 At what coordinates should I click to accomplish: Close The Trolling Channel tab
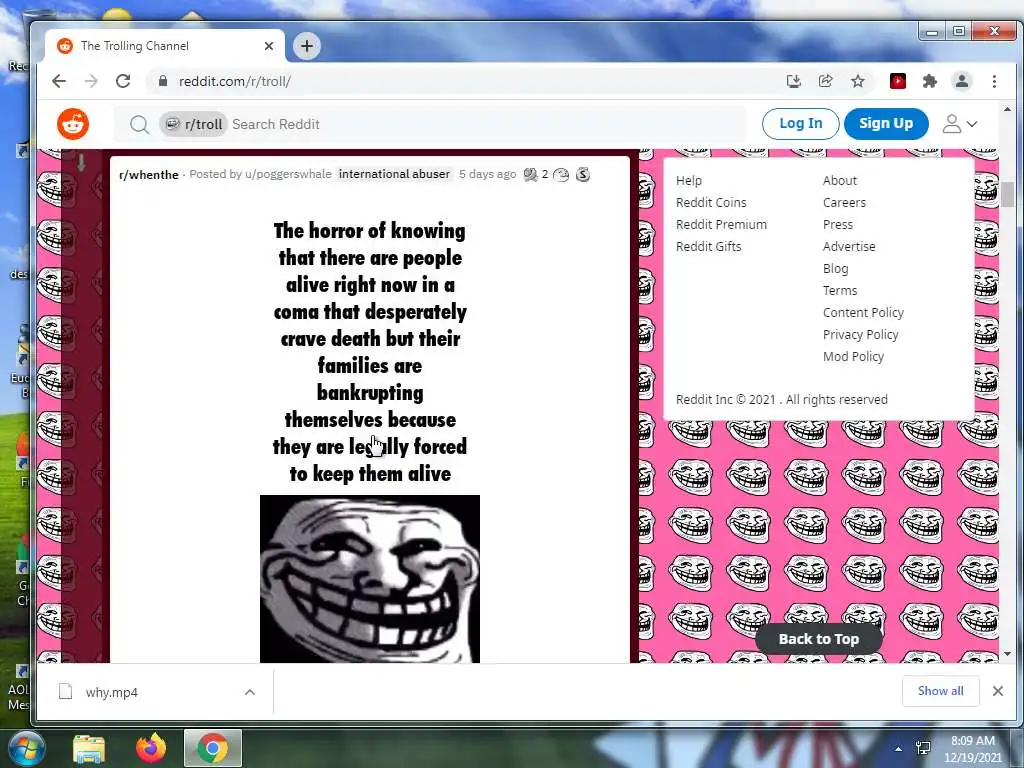click(x=268, y=46)
